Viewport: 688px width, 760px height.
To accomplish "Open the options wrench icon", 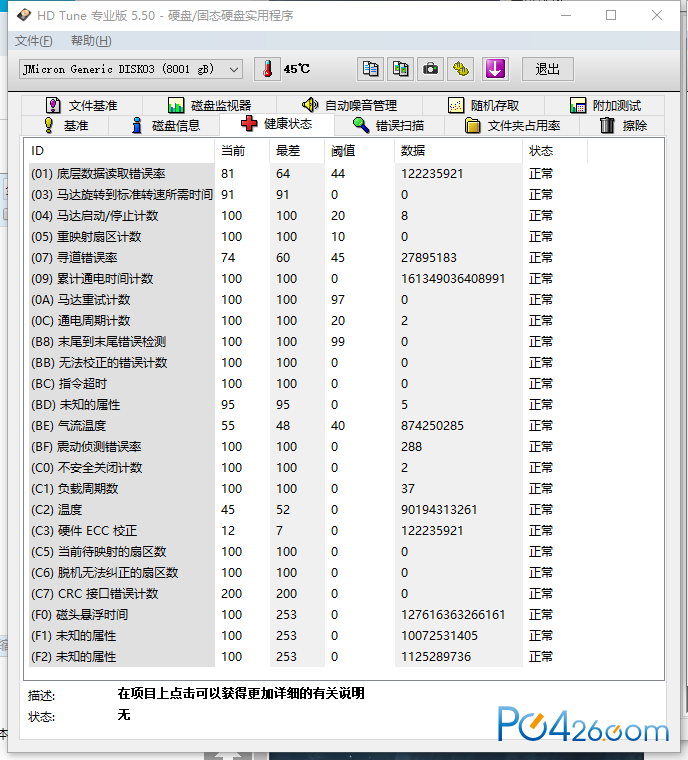I will 461,69.
